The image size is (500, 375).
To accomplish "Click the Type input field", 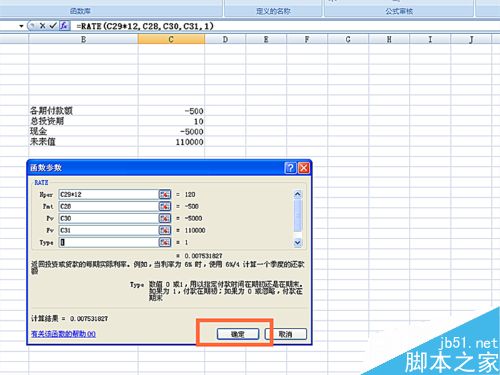I will point(109,242).
